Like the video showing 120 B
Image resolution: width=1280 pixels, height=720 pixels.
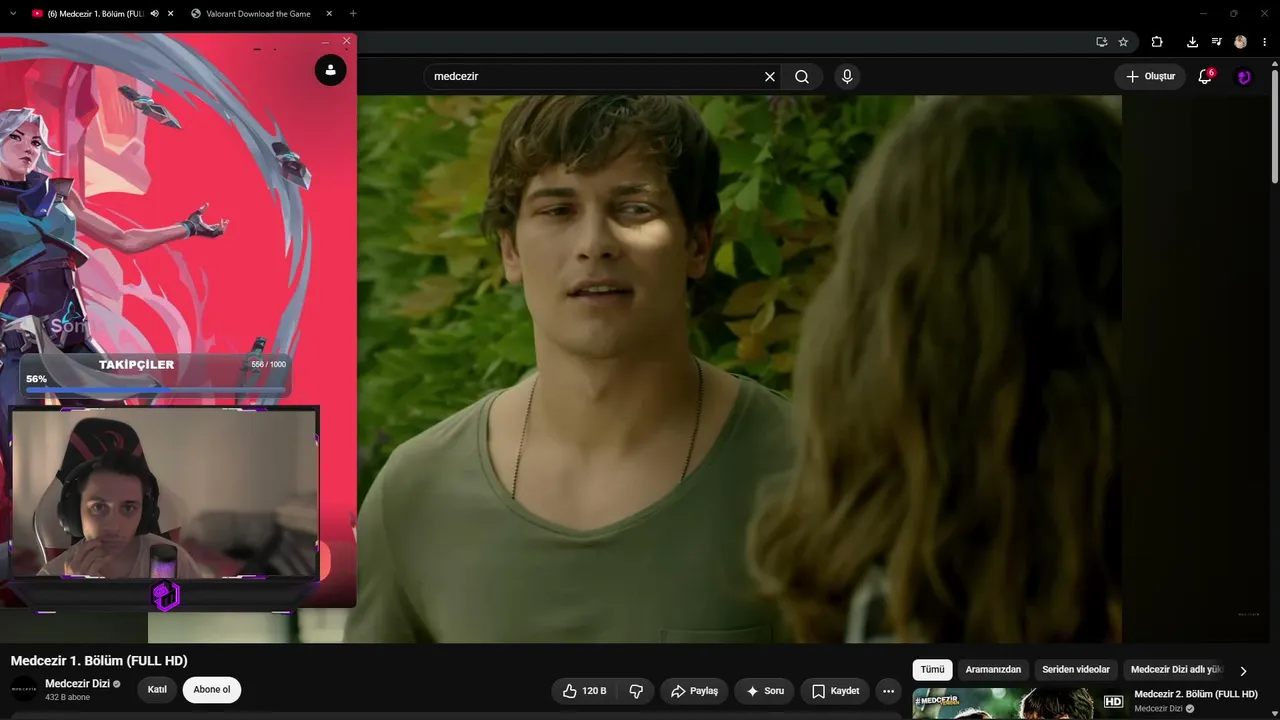[584, 691]
